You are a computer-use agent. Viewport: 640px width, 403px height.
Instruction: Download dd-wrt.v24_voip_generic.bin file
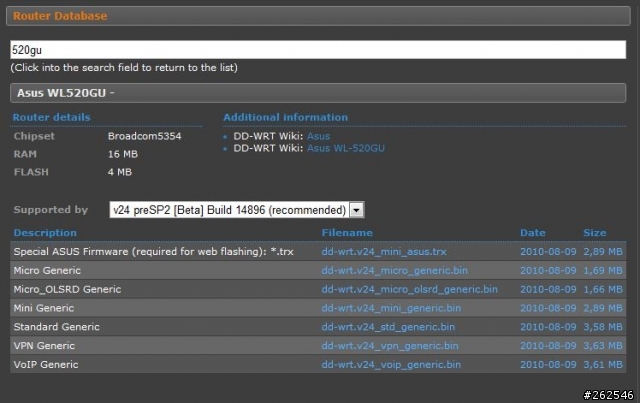coord(391,364)
